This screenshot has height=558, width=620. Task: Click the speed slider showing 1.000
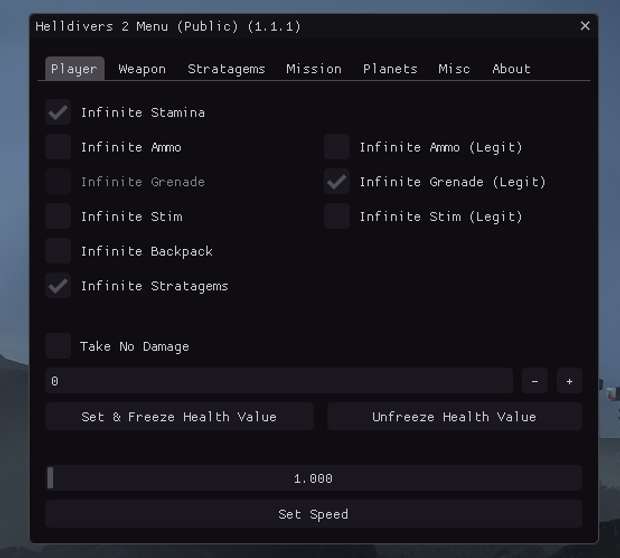pos(314,479)
